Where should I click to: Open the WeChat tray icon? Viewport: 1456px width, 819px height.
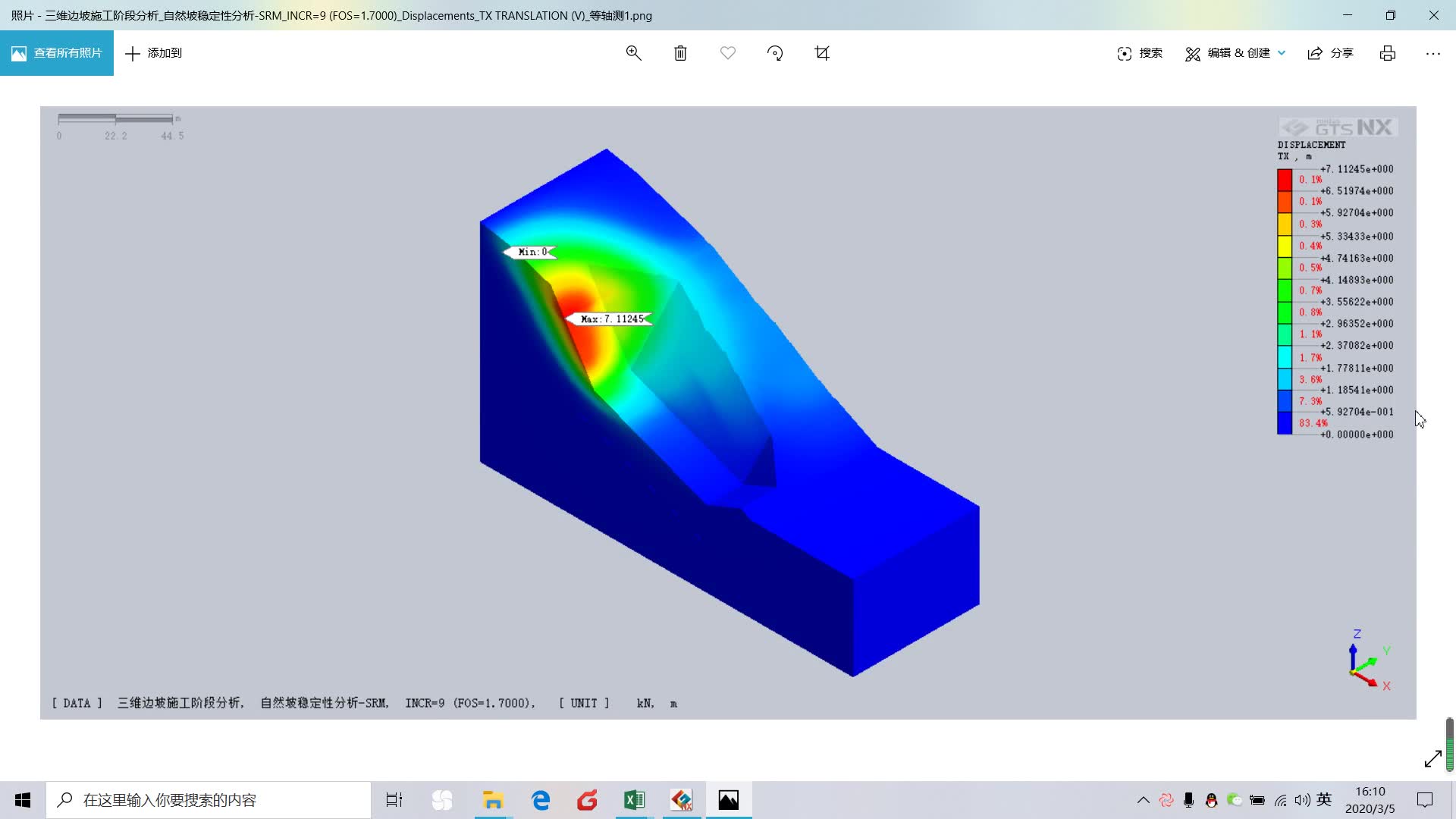pyautogui.click(x=1235, y=800)
